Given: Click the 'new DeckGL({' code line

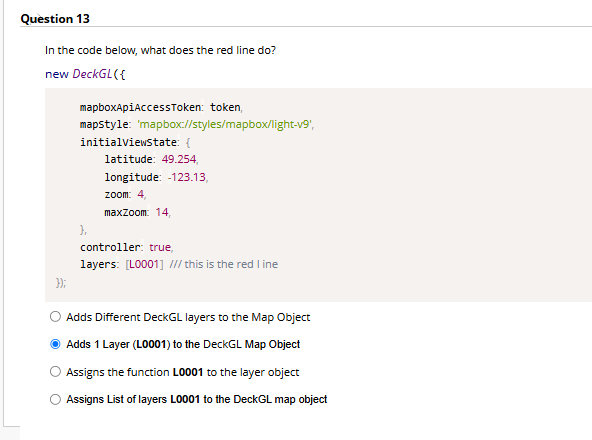Looking at the screenshot, I should pos(85,74).
